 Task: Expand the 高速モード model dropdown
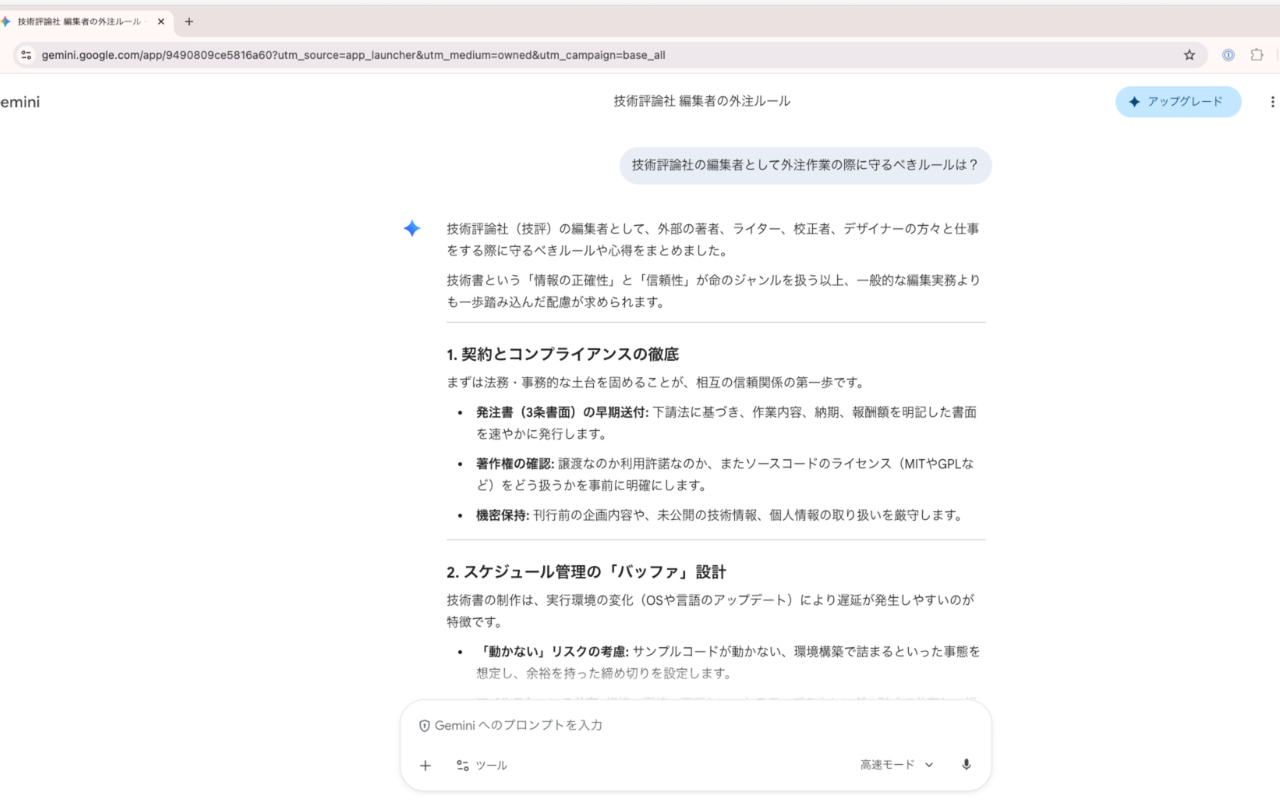[x=897, y=765]
